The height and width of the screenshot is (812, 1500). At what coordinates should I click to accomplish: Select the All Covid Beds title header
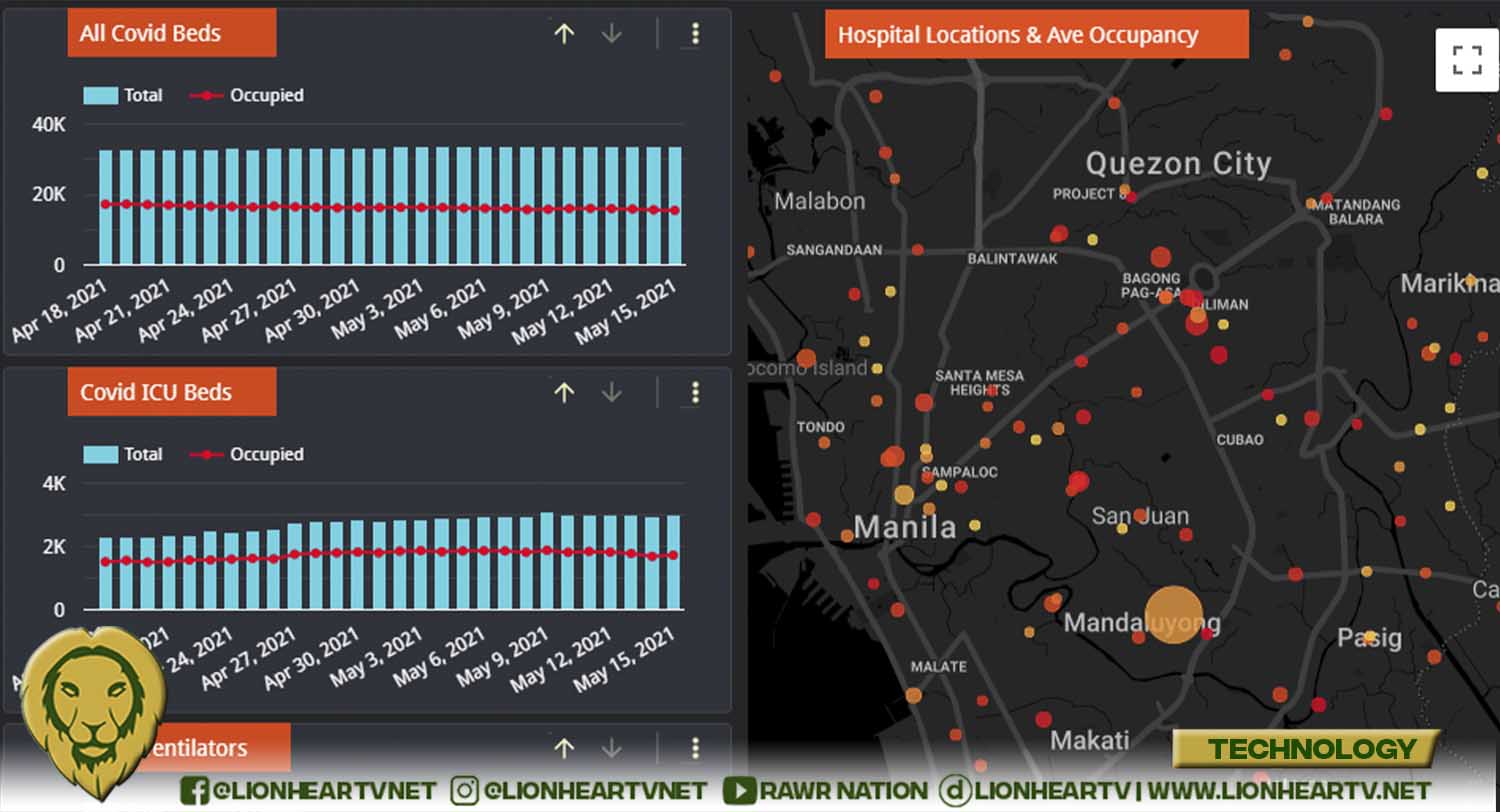click(171, 33)
